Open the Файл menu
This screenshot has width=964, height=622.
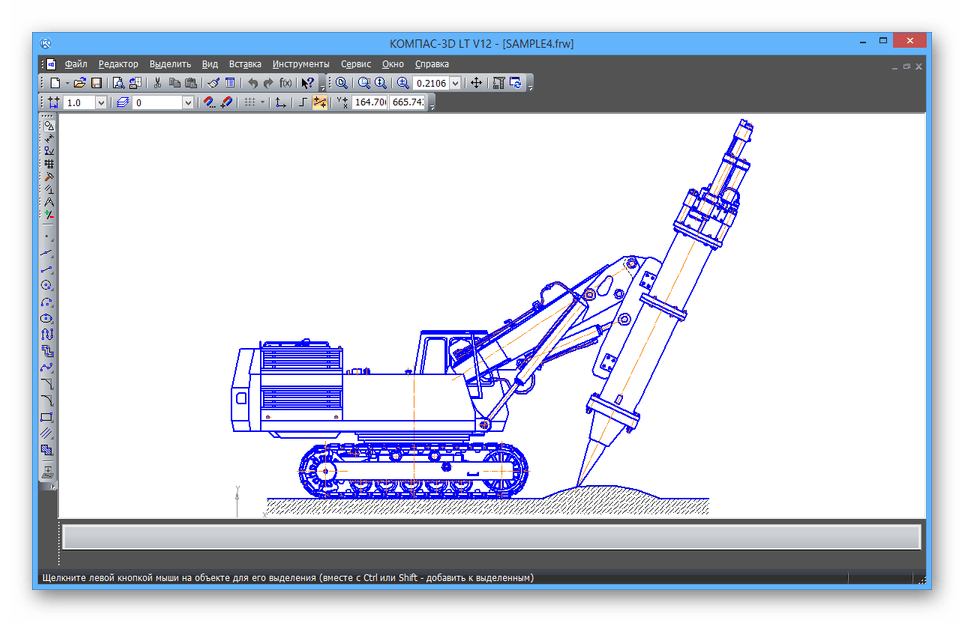76,64
